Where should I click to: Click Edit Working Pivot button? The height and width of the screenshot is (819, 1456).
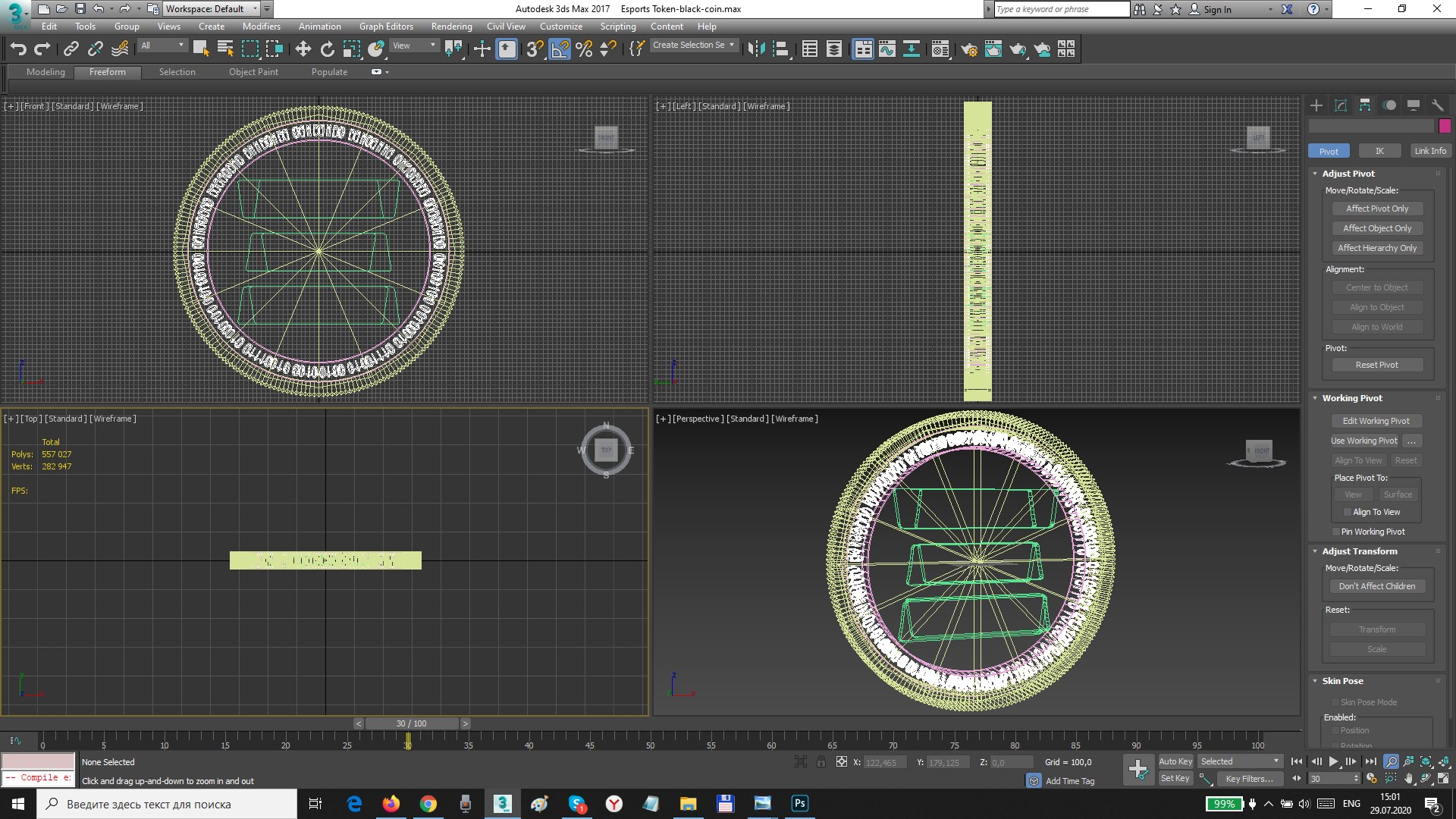(1376, 421)
